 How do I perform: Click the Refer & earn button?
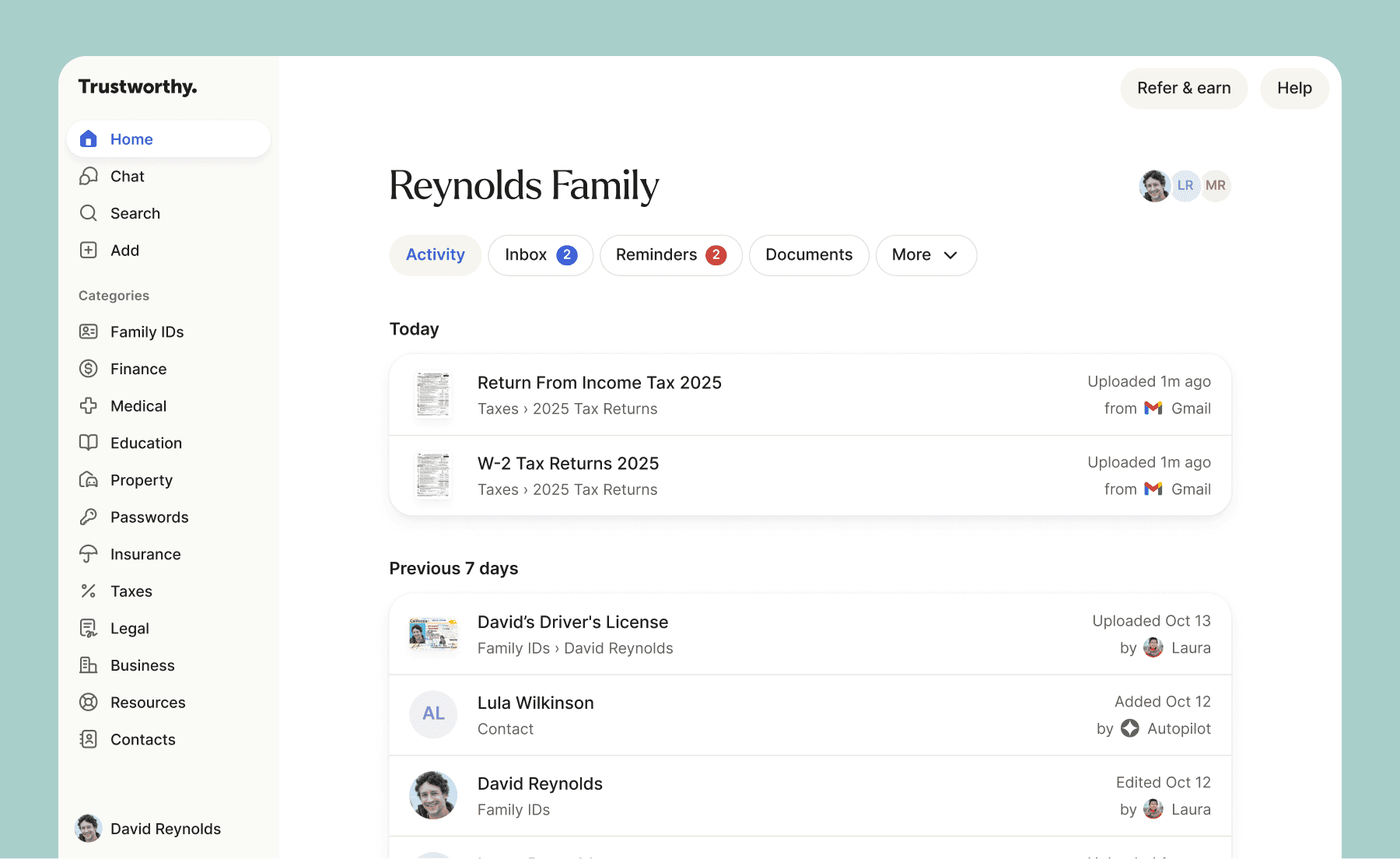pos(1183,88)
